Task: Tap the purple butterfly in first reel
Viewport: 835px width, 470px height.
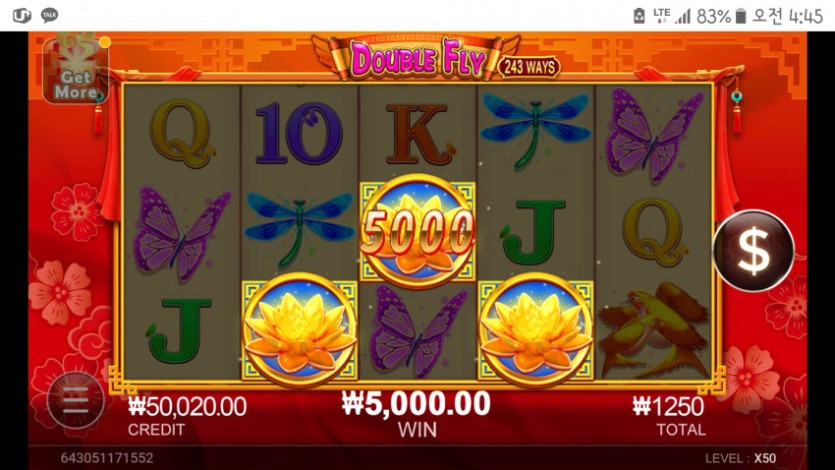Action: (181, 233)
